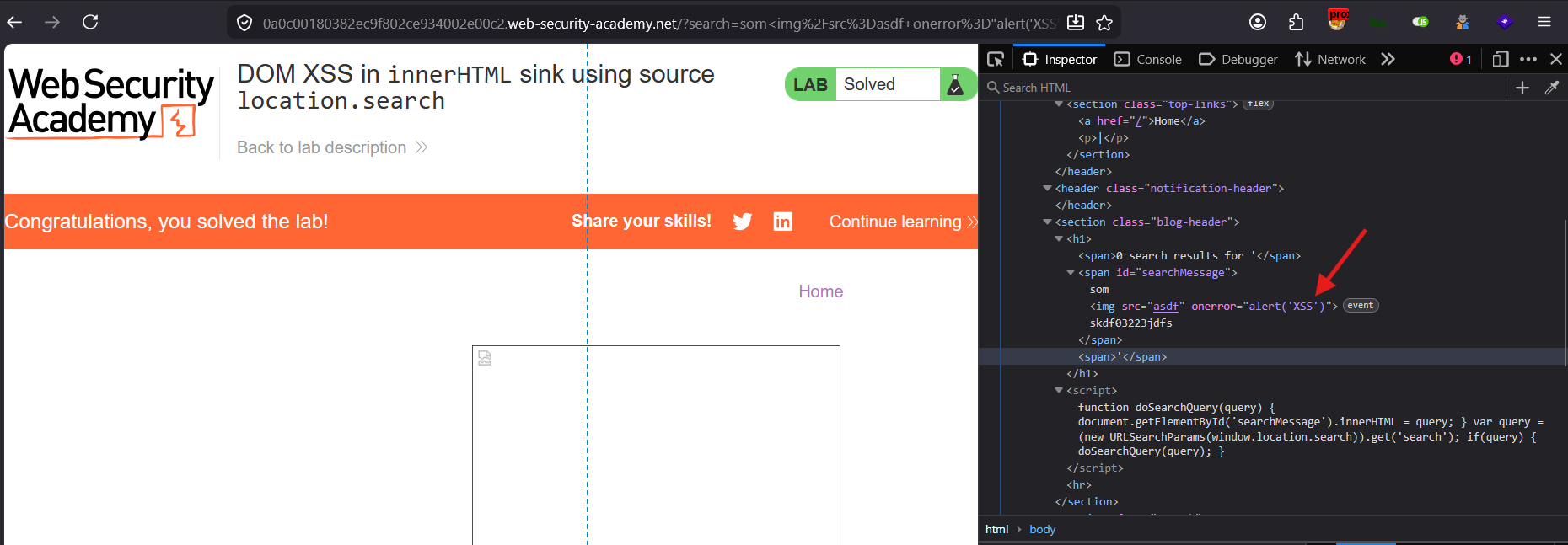
Task: Collapse the section blog-header node
Action: (x=1047, y=222)
